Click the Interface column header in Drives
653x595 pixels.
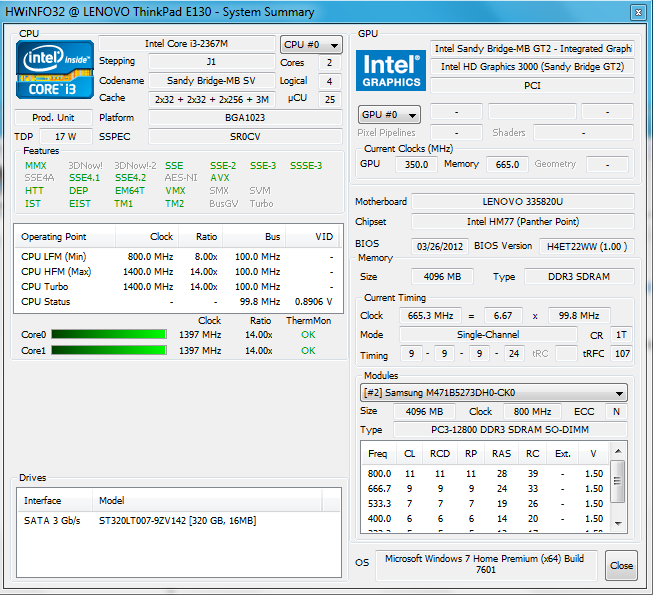coord(55,500)
